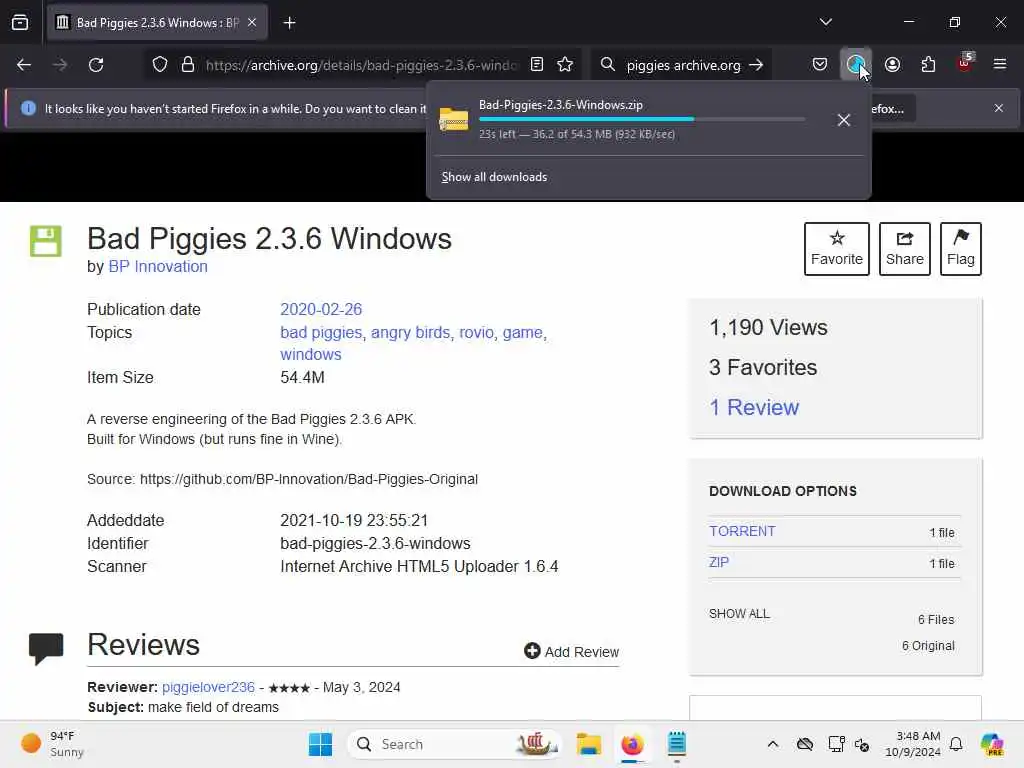Toggle reader view icon in address bar
Viewport: 1024px width, 768px height.
tap(537, 64)
